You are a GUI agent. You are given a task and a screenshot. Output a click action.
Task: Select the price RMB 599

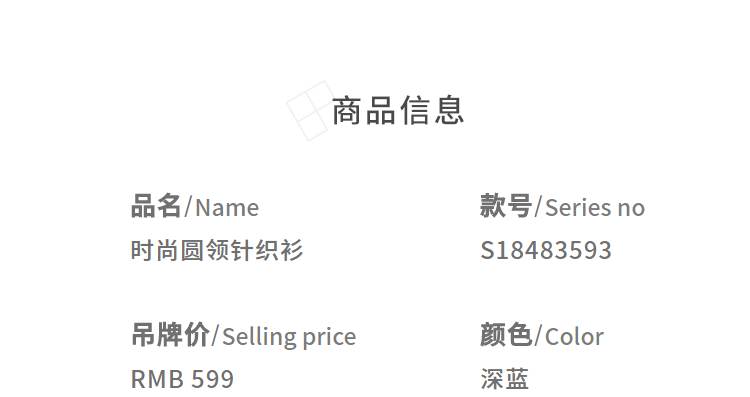(x=182, y=379)
